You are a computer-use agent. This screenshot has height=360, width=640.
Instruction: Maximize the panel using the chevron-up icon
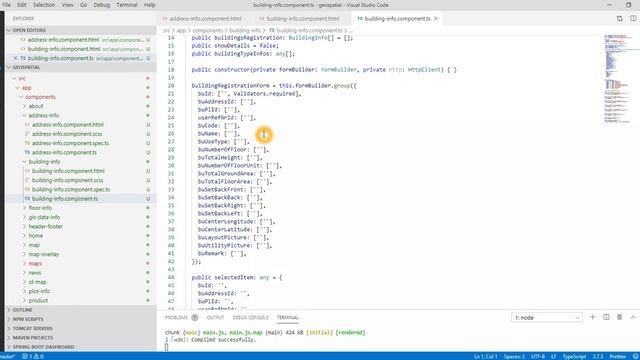[633, 317]
